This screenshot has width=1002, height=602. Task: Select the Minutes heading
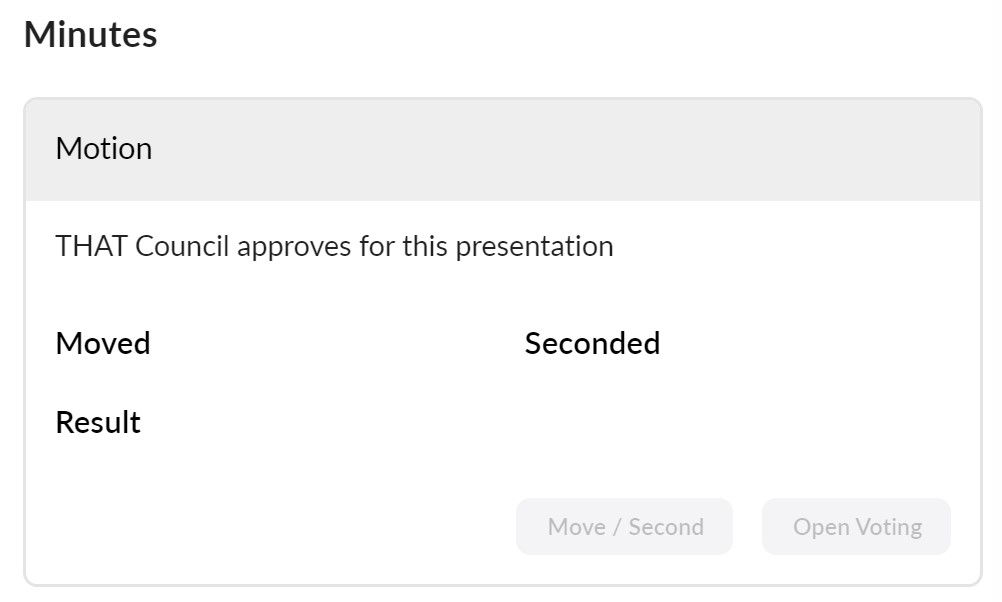coord(90,35)
